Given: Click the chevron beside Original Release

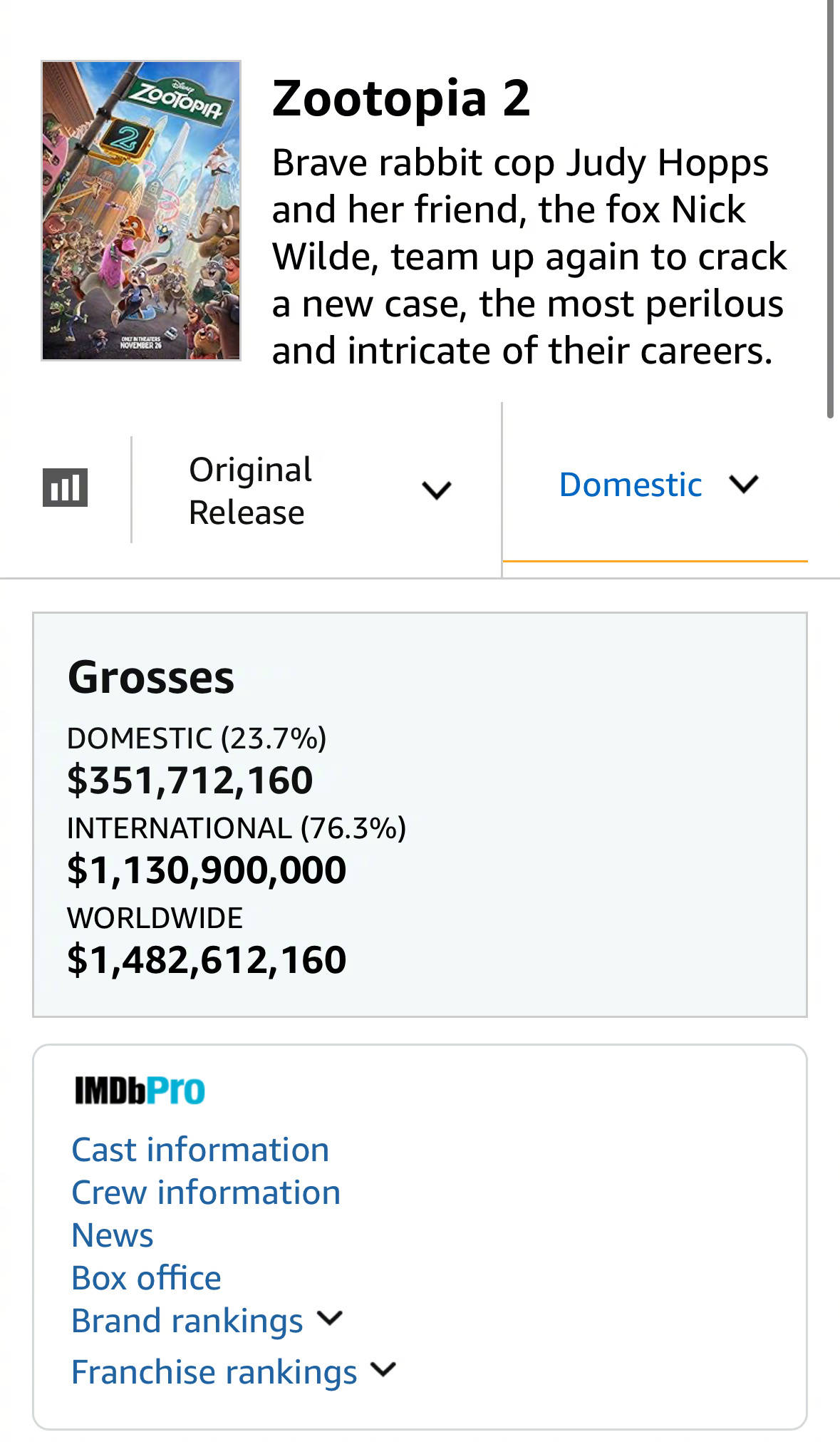Looking at the screenshot, I should tap(436, 490).
